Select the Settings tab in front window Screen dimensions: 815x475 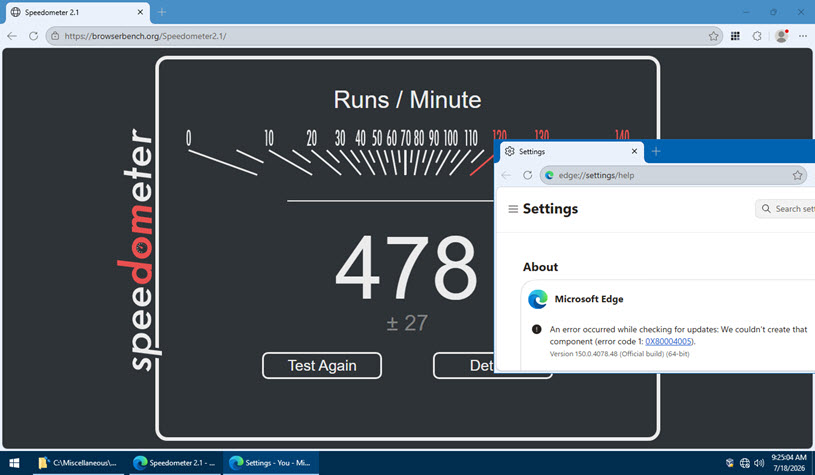click(x=572, y=151)
